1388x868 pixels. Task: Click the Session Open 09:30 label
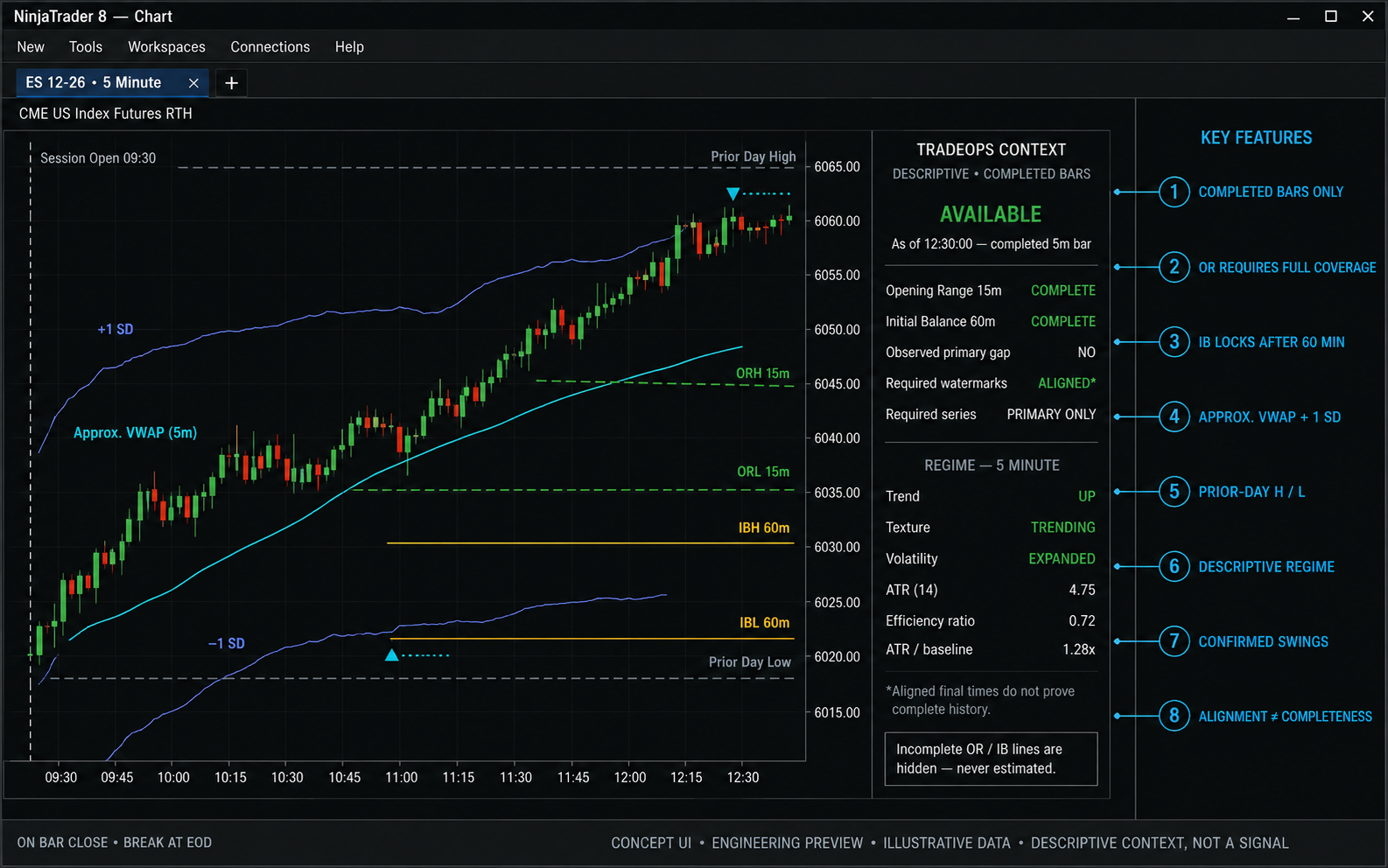(98, 158)
